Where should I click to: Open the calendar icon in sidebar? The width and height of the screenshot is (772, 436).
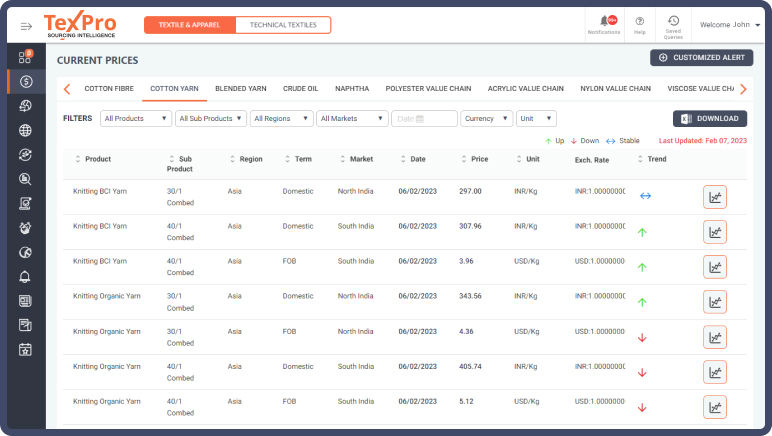(x=25, y=350)
